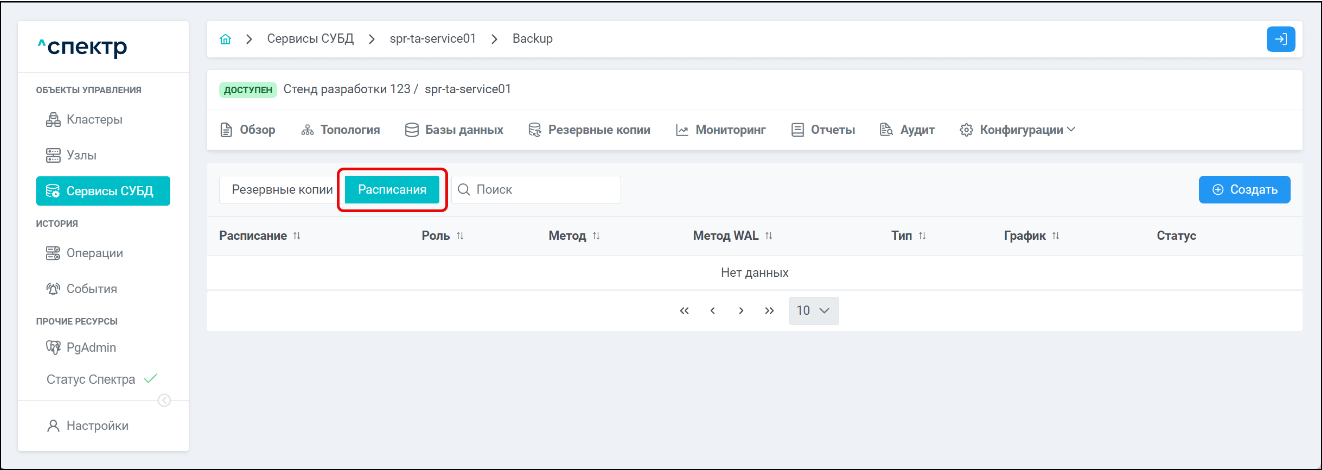Viewport: 1322px width, 470px height.
Task: Open spr-ta-service01 breadcrumb link
Action: (x=432, y=39)
